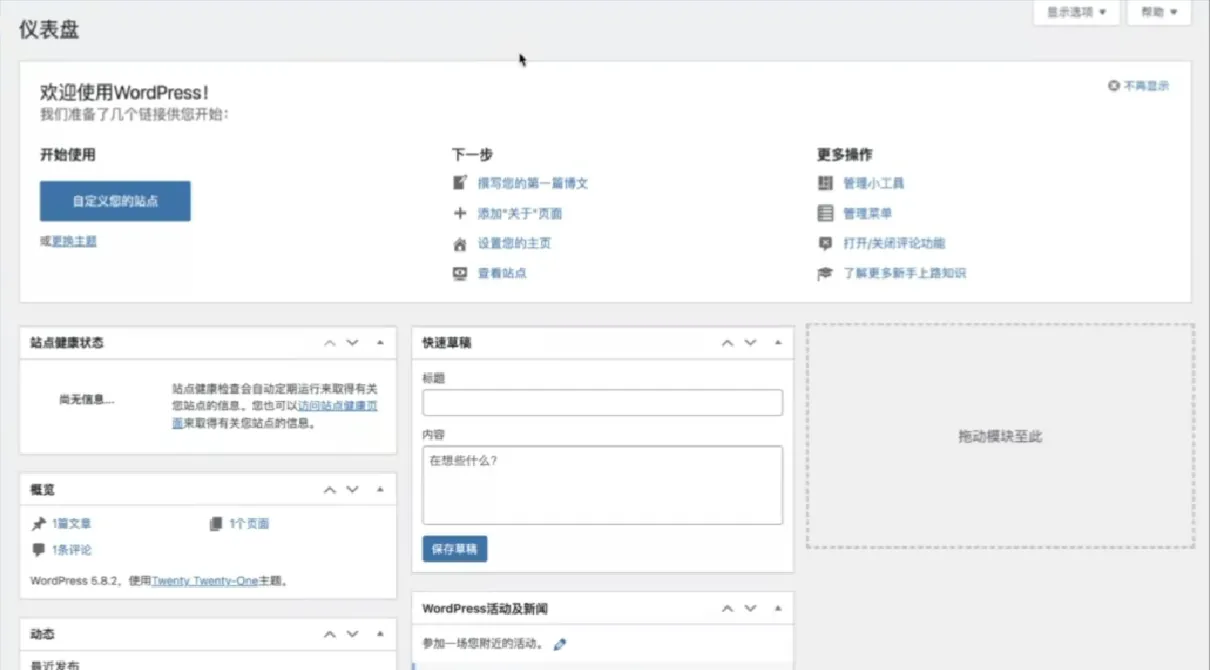The image size is (1210, 670).
Task: Collapse the 动态 panel
Action: [x=379, y=633]
